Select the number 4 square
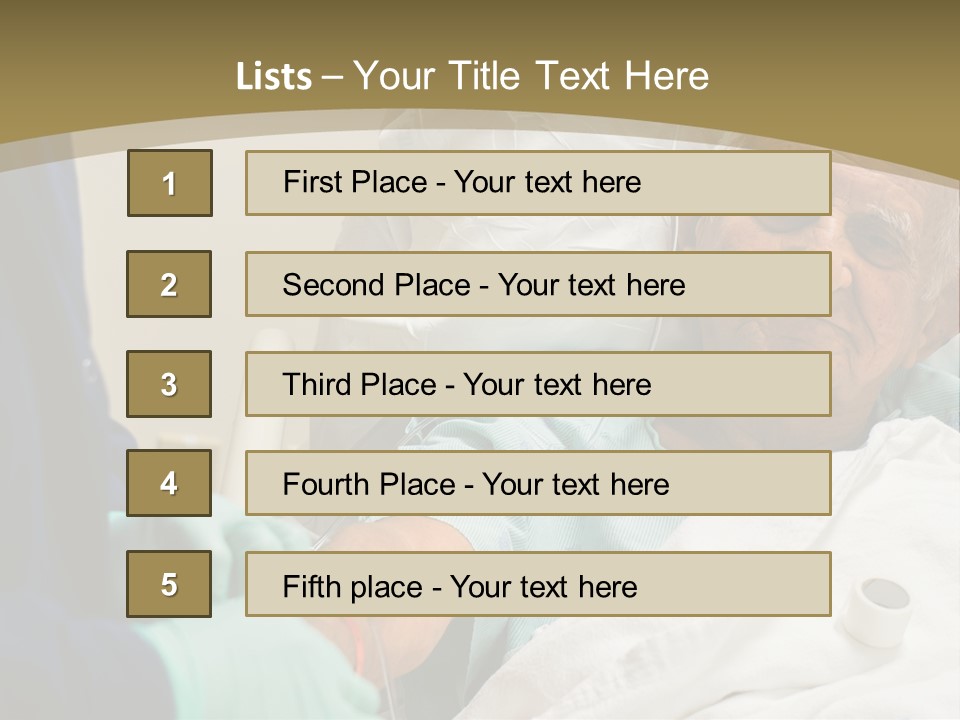The image size is (960, 720). click(169, 483)
